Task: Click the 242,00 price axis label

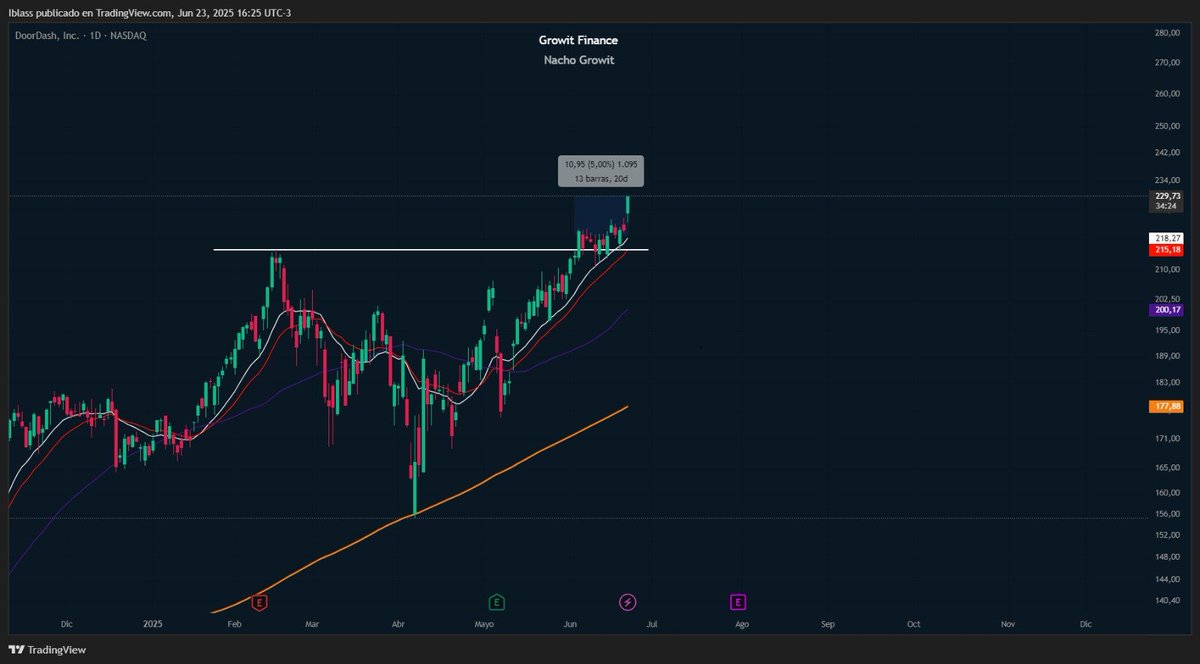Action: click(x=1168, y=154)
